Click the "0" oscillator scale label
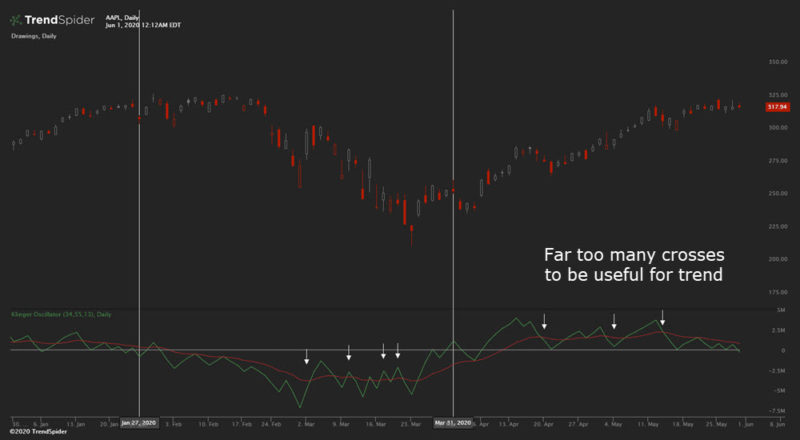Image resolution: width=800 pixels, height=440 pixels. 783,351
